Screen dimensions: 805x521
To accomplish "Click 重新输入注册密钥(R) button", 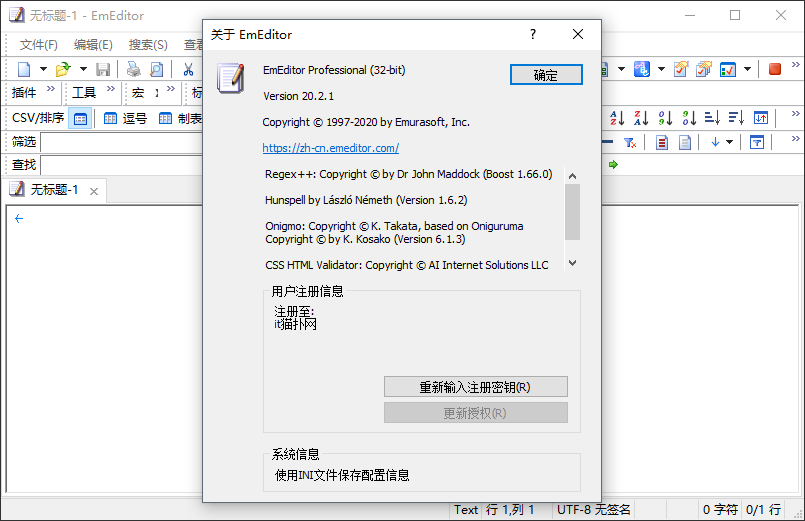I will coord(475,387).
